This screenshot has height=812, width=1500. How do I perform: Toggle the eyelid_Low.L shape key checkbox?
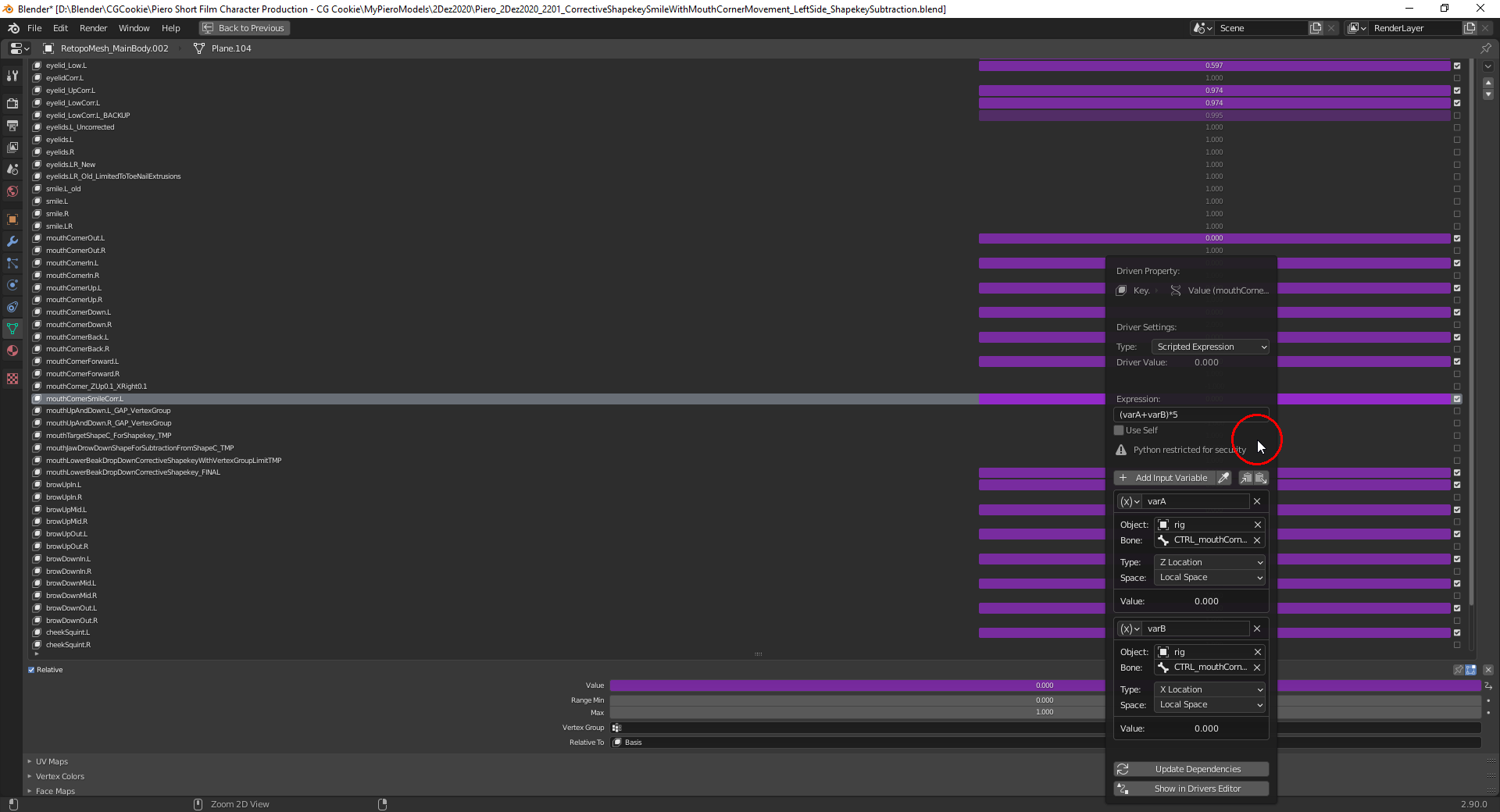click(1457, 66)
